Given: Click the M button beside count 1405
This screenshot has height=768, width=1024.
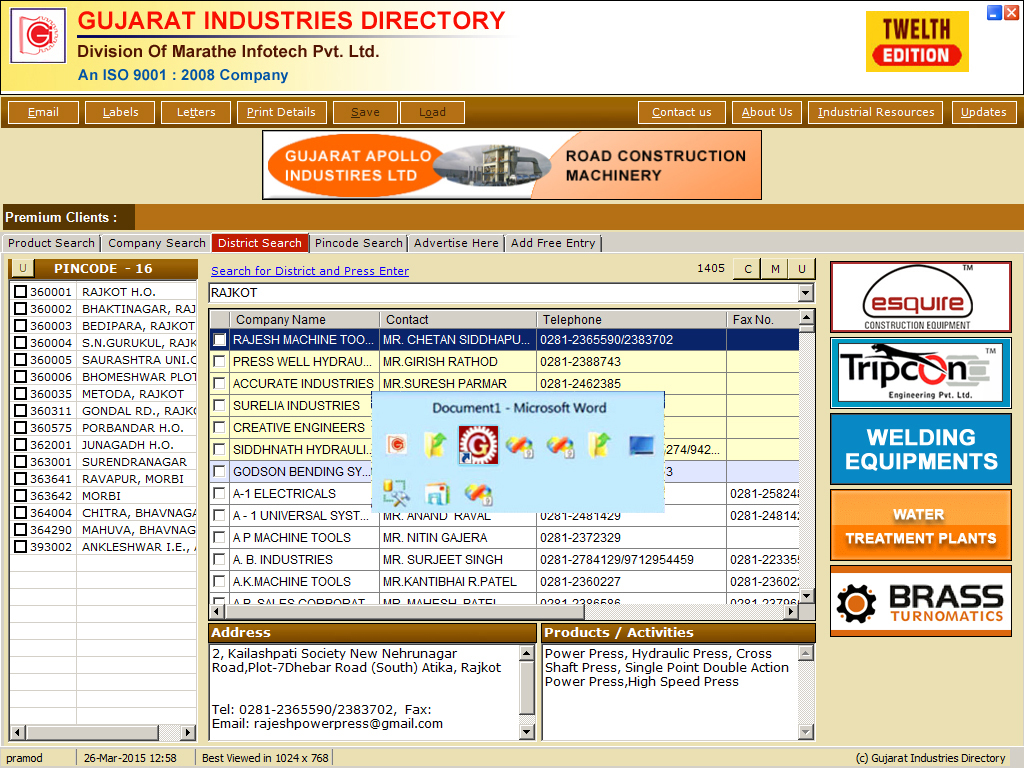Looking at the screenshot, I should click(x=775, y=268).
